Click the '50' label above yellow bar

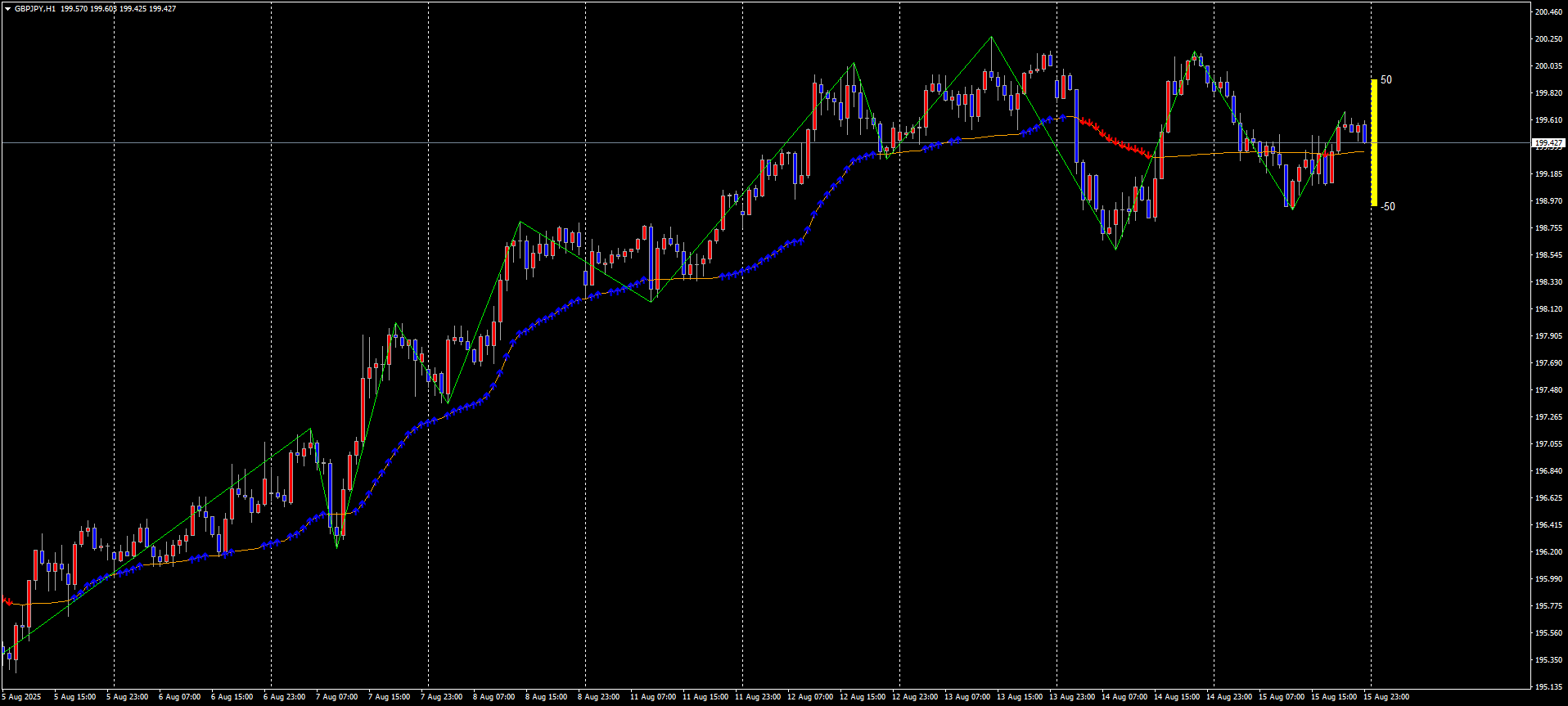point(1386,80)
